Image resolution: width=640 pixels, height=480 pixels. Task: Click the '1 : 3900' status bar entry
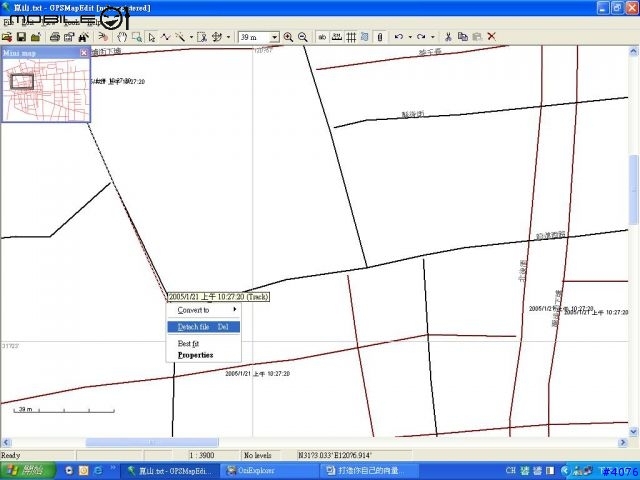point(202,455)
